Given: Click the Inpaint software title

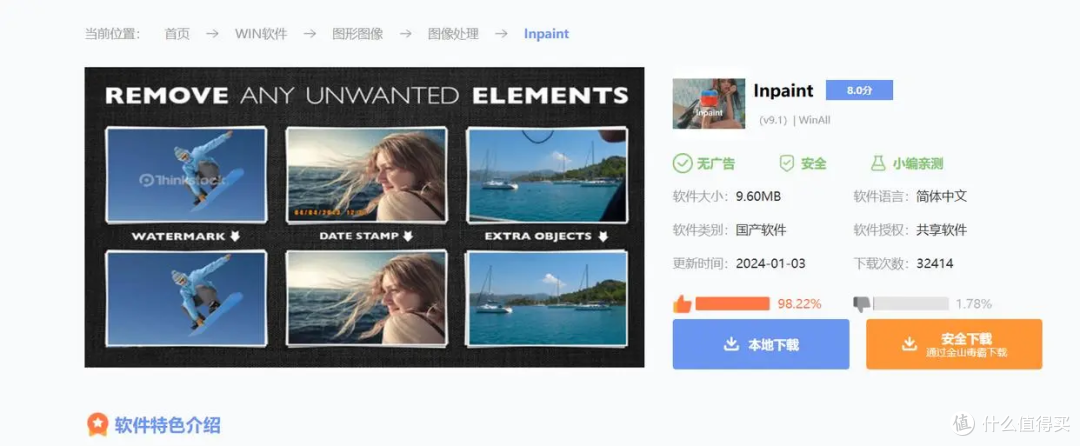Looking at the screenshot, I should (783, 91).
